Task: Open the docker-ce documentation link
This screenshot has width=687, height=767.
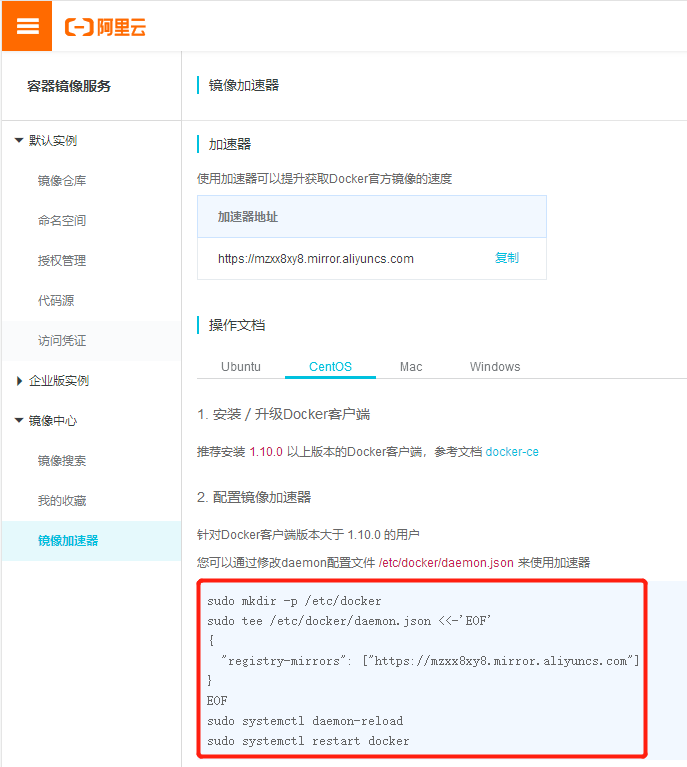Action: click(512, 451)
